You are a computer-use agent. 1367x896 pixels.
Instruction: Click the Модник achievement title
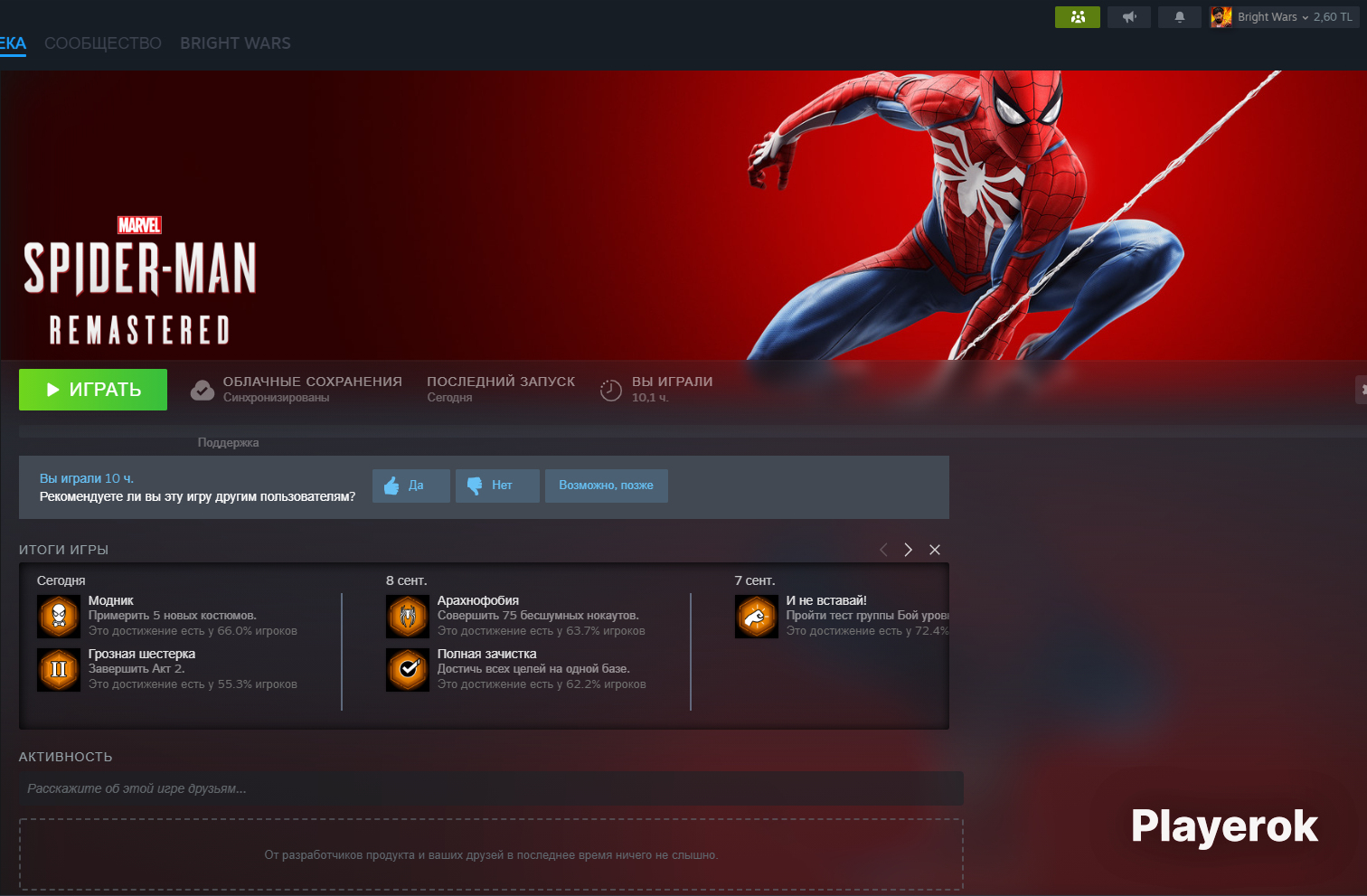point(111,600)
